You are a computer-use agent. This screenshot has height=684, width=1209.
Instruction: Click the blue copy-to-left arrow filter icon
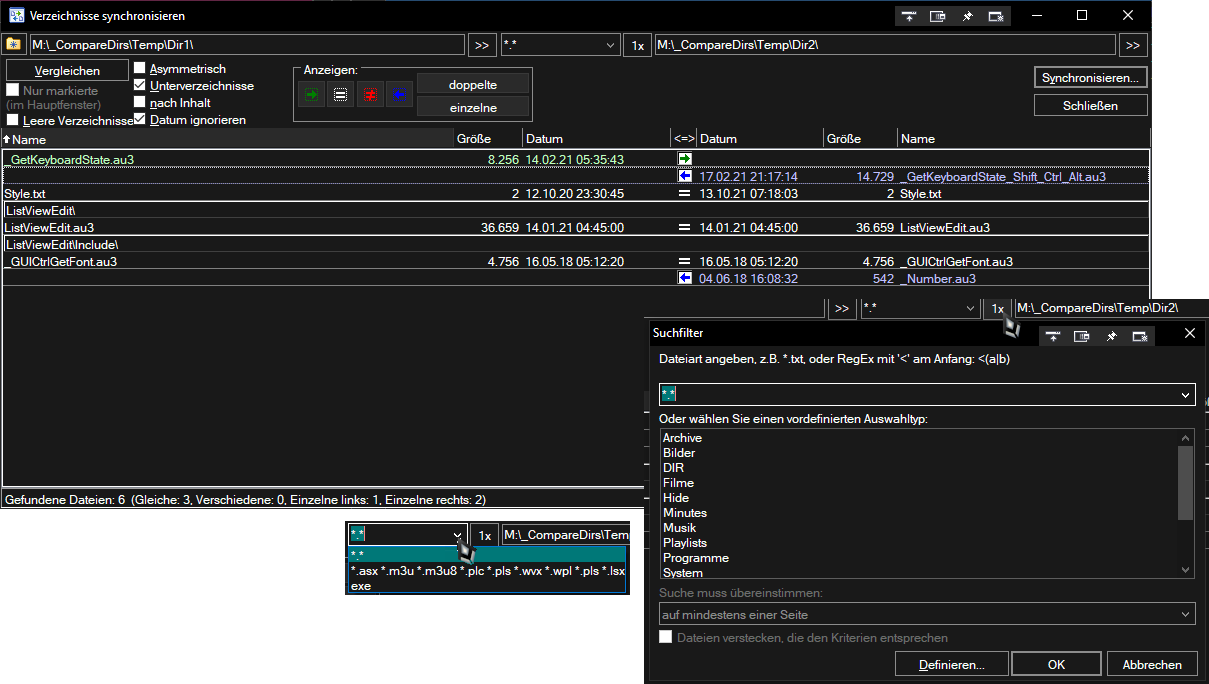399,95
